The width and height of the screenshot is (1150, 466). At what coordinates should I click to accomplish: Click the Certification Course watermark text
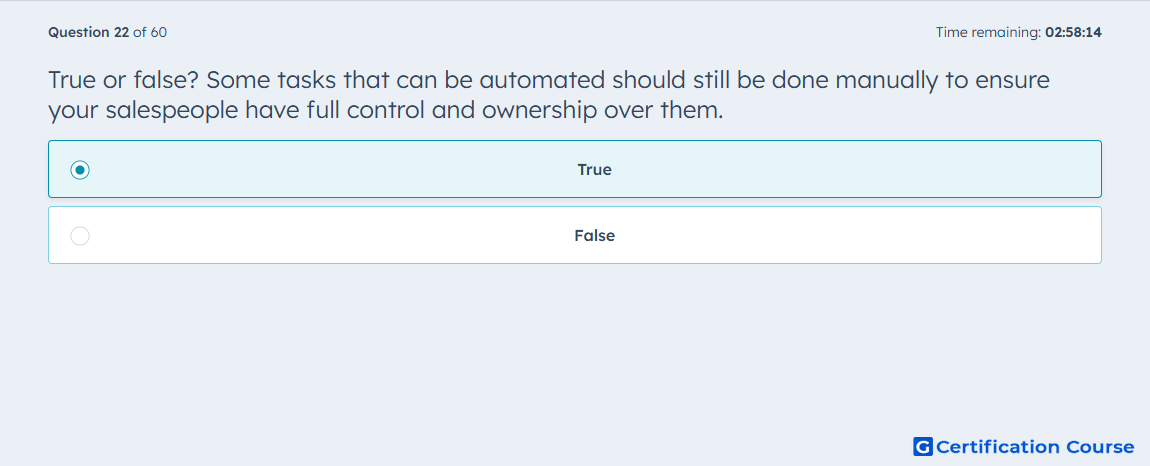pyautogui.click(x=1035, y=446)
